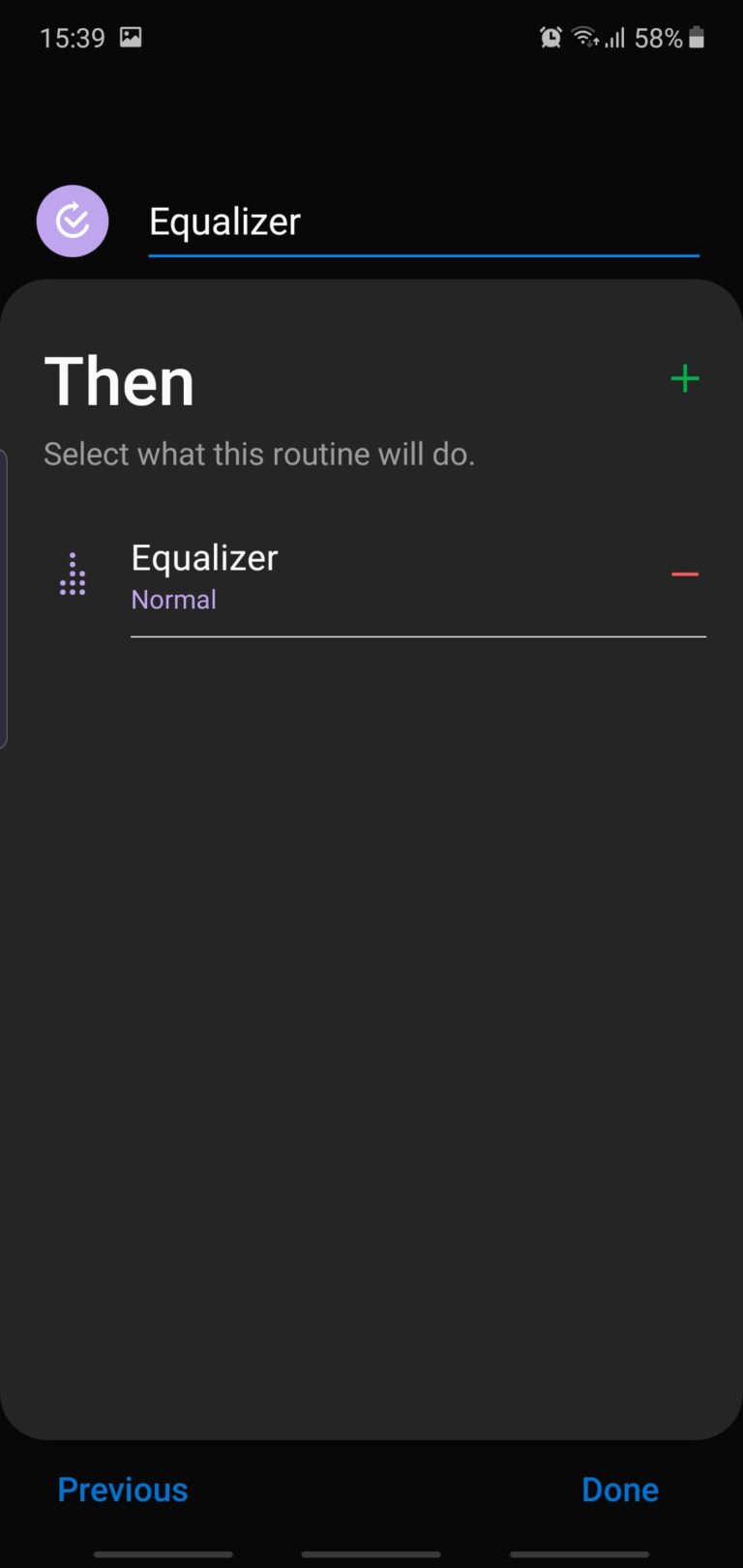The height and width of the screenshot is (1568, 743).
Task: Go back using the Previous button
Action: [x=123, y=1490]
